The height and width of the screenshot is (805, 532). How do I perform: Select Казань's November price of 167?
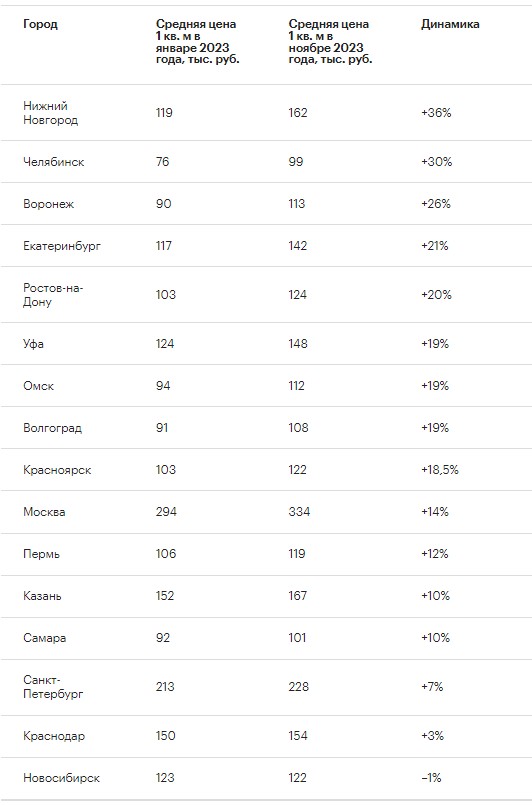point(298,596)
